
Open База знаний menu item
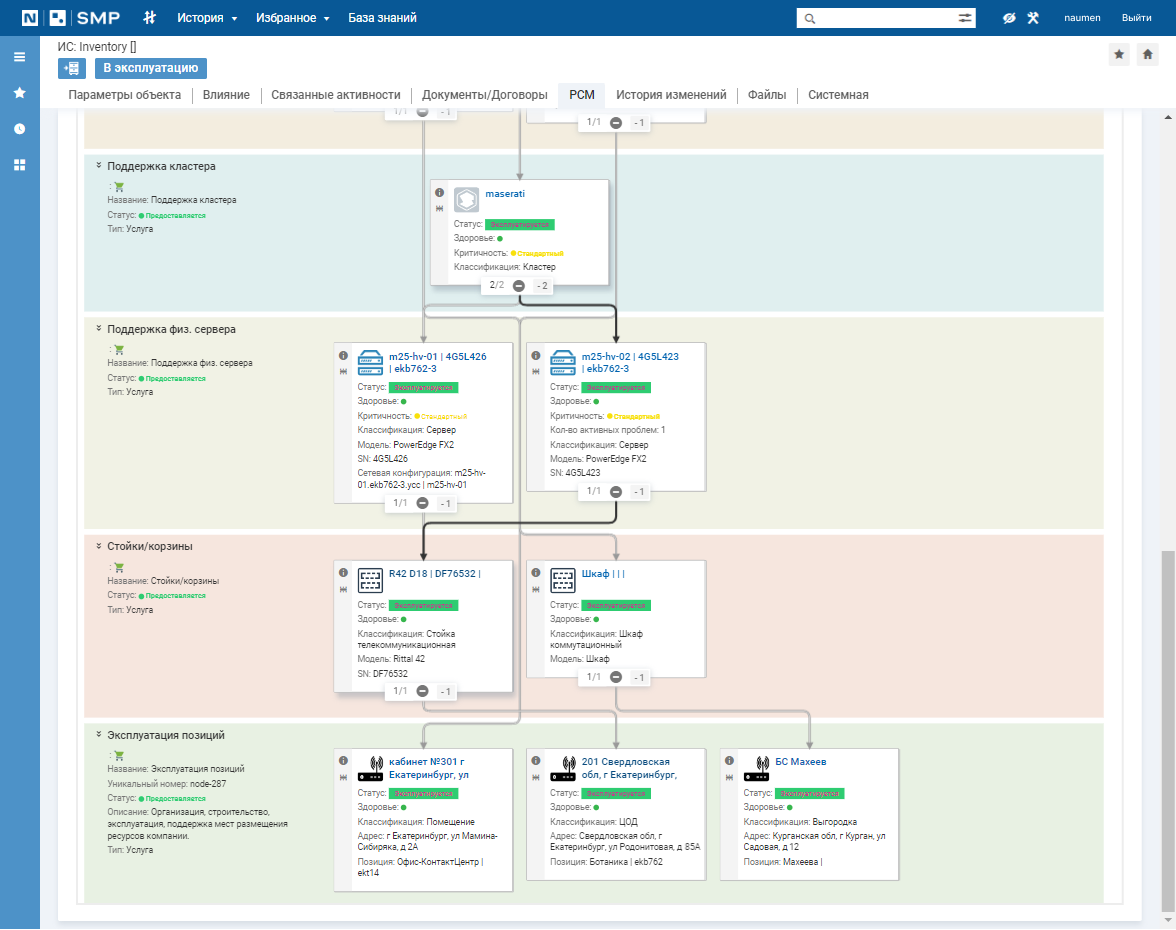point(382,18)
